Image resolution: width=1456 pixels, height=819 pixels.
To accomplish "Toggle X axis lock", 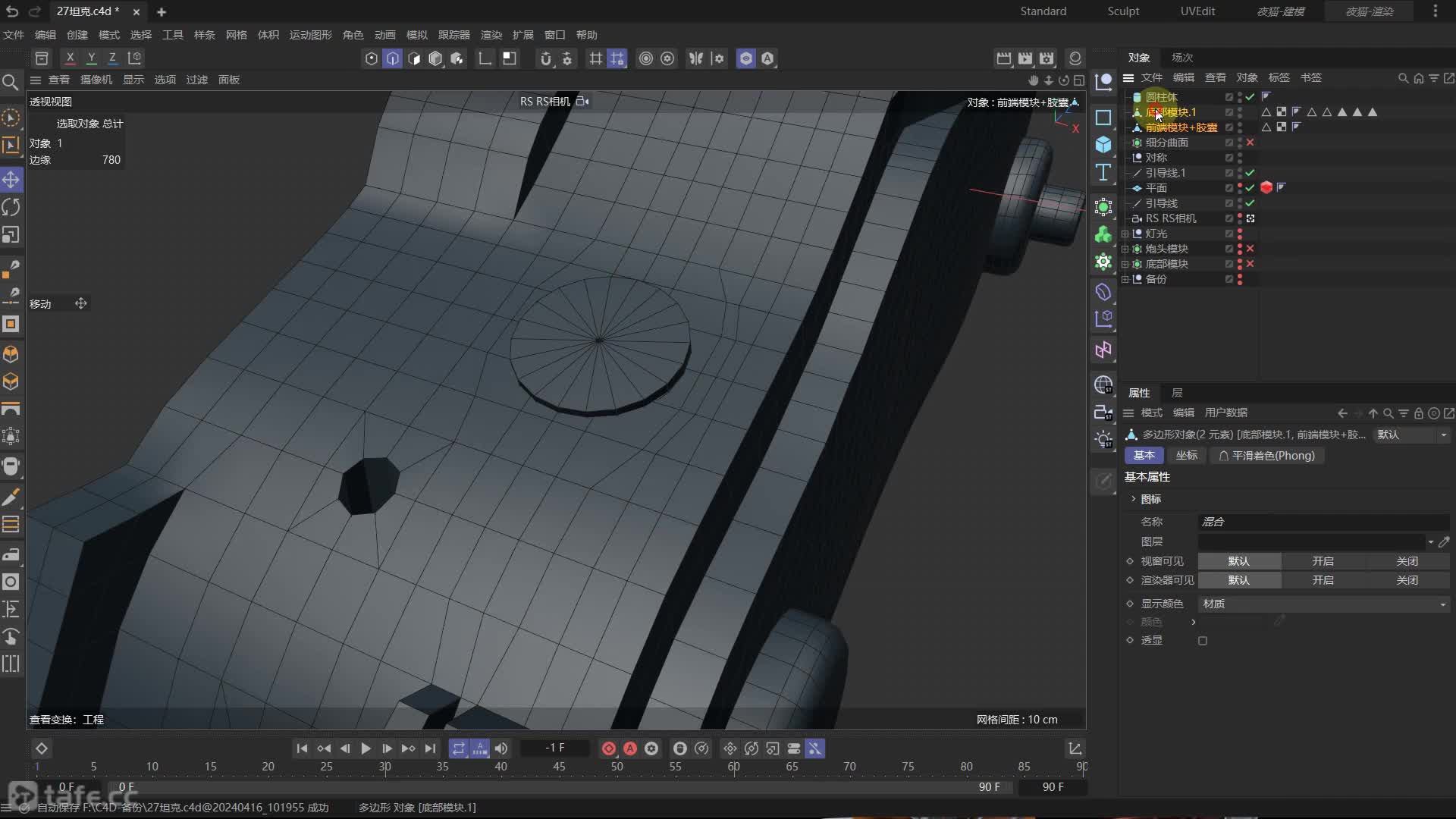I will tap(70, 58).
